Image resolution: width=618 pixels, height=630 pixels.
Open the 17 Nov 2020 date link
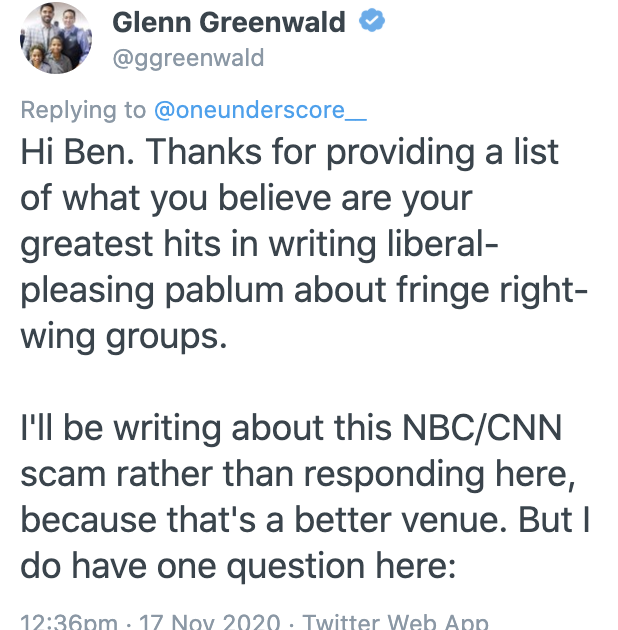tap(209, 621)
